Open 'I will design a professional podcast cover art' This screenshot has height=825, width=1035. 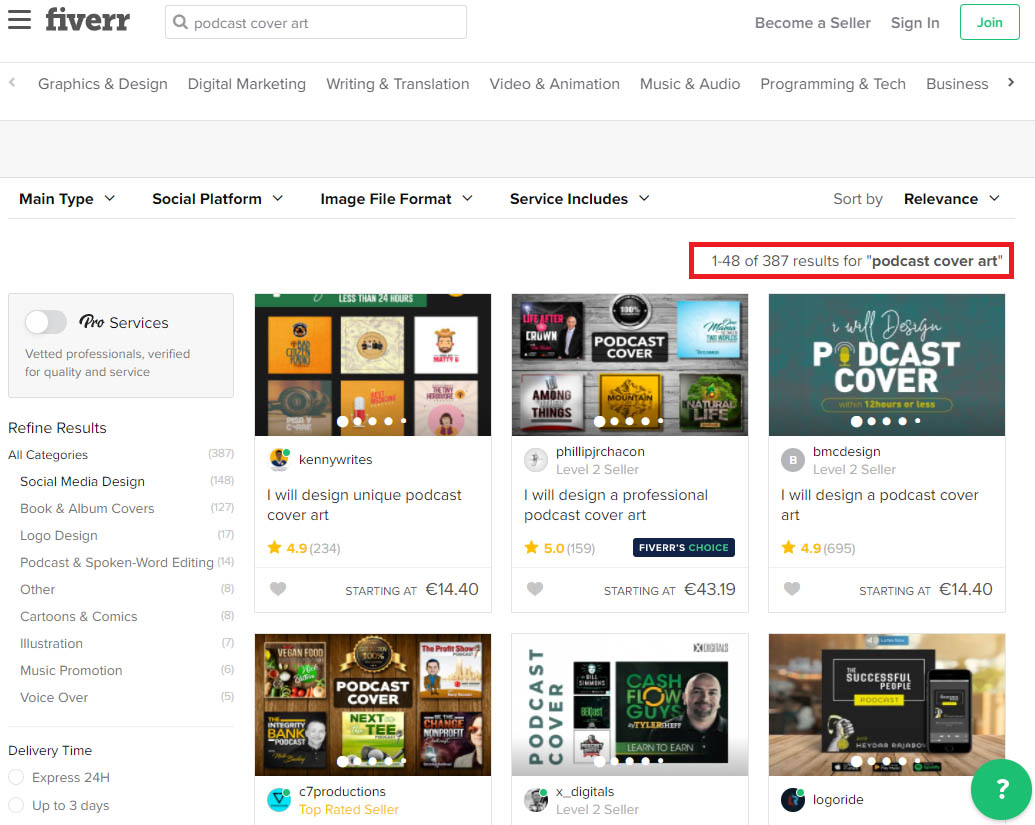coord(616,505)
